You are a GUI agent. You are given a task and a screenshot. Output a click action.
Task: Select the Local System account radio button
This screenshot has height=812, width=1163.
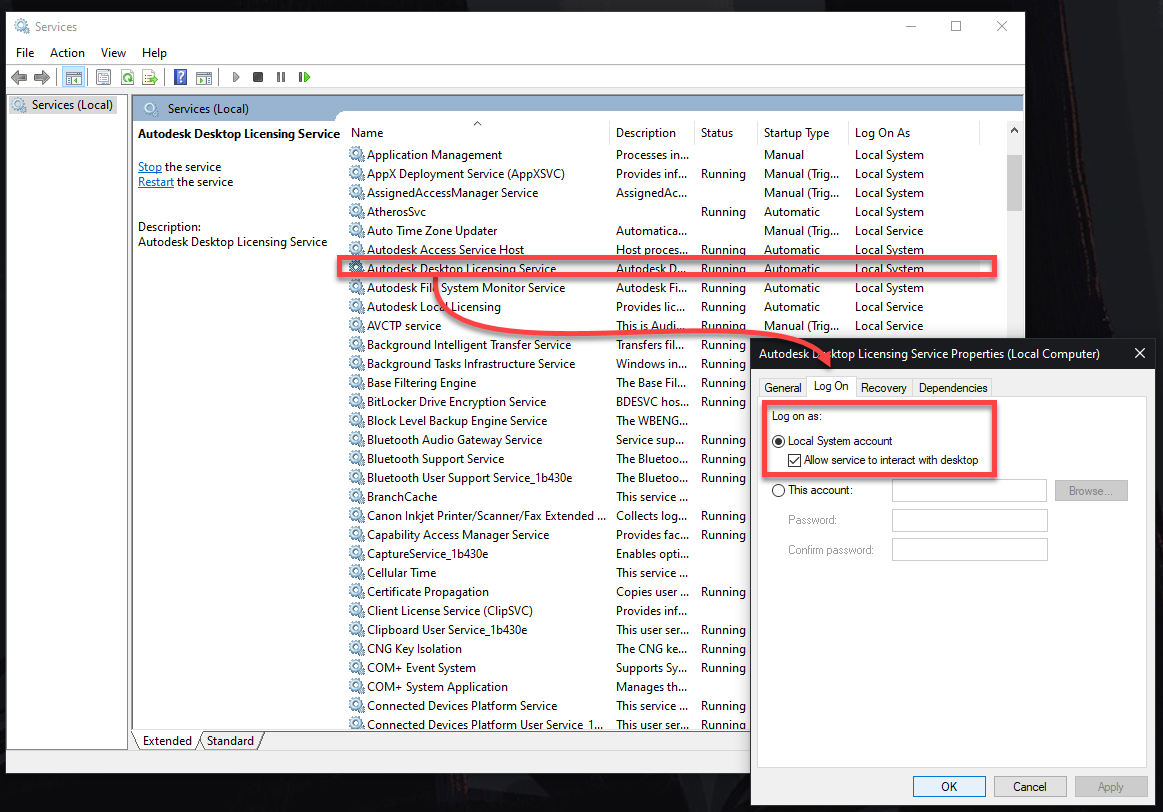click(779, 441)
